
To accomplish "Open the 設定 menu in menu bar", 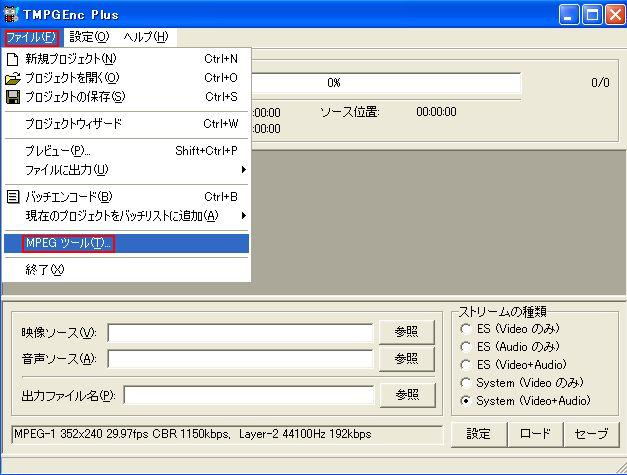I will coord(89,37).
